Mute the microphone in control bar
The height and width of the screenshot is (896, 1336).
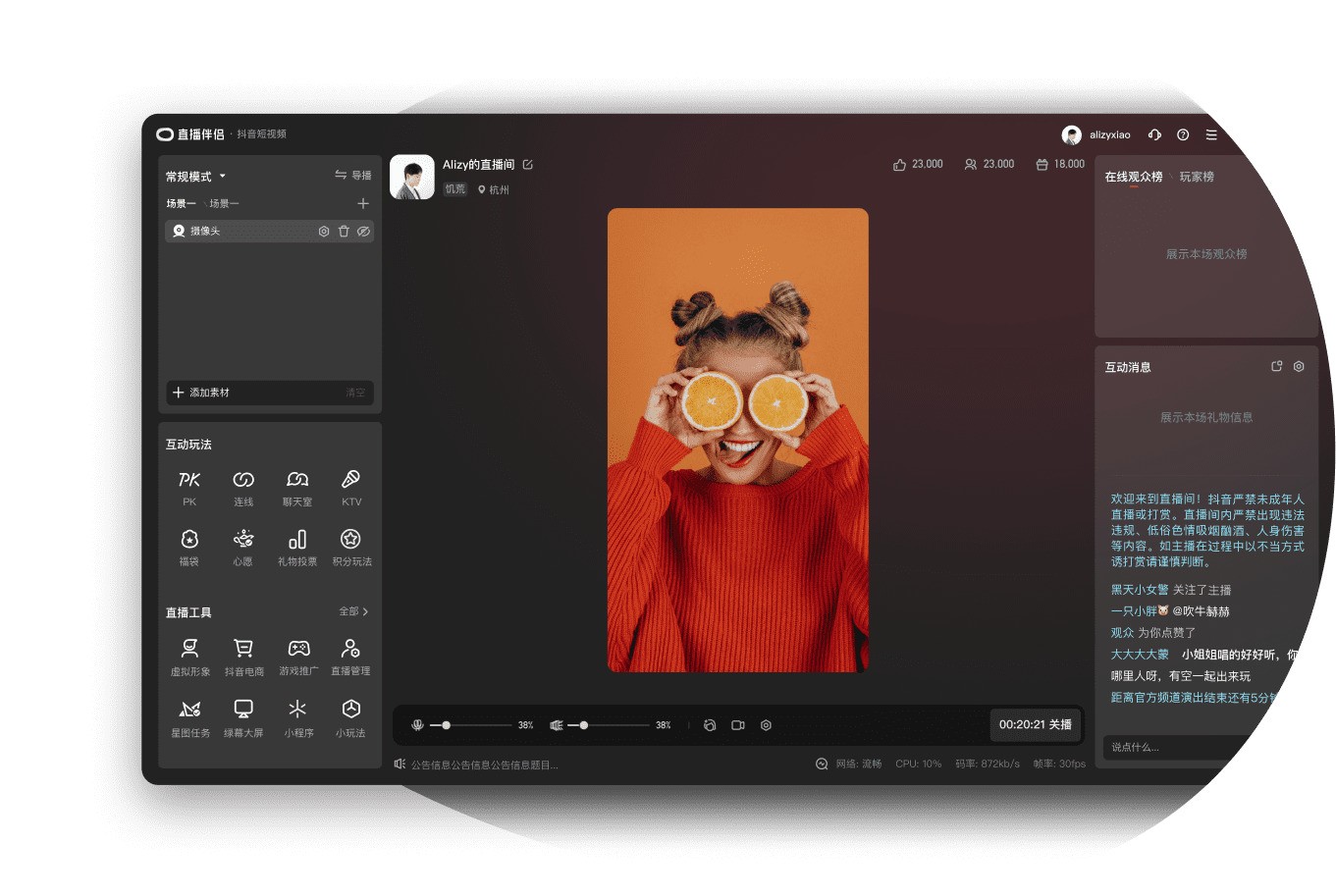(x=417, y=725)
